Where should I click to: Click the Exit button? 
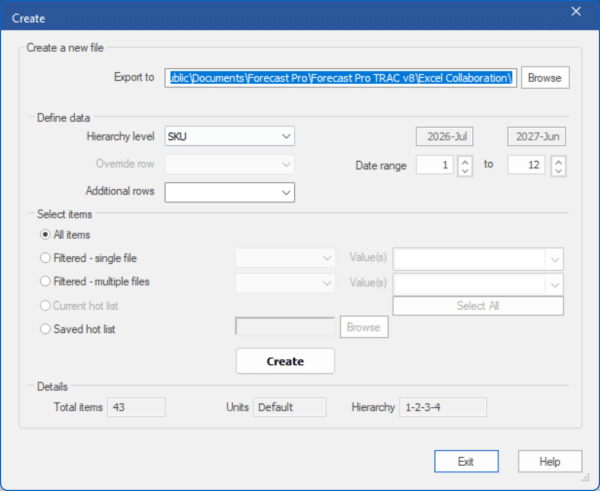pyautogui.click(x=466, y=461)
